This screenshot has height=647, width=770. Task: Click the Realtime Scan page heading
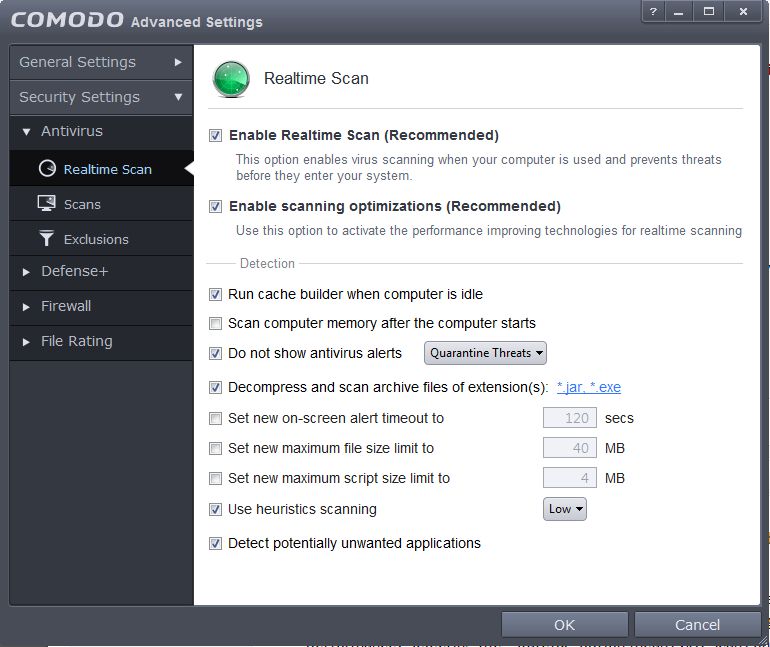tap(316, 79)
